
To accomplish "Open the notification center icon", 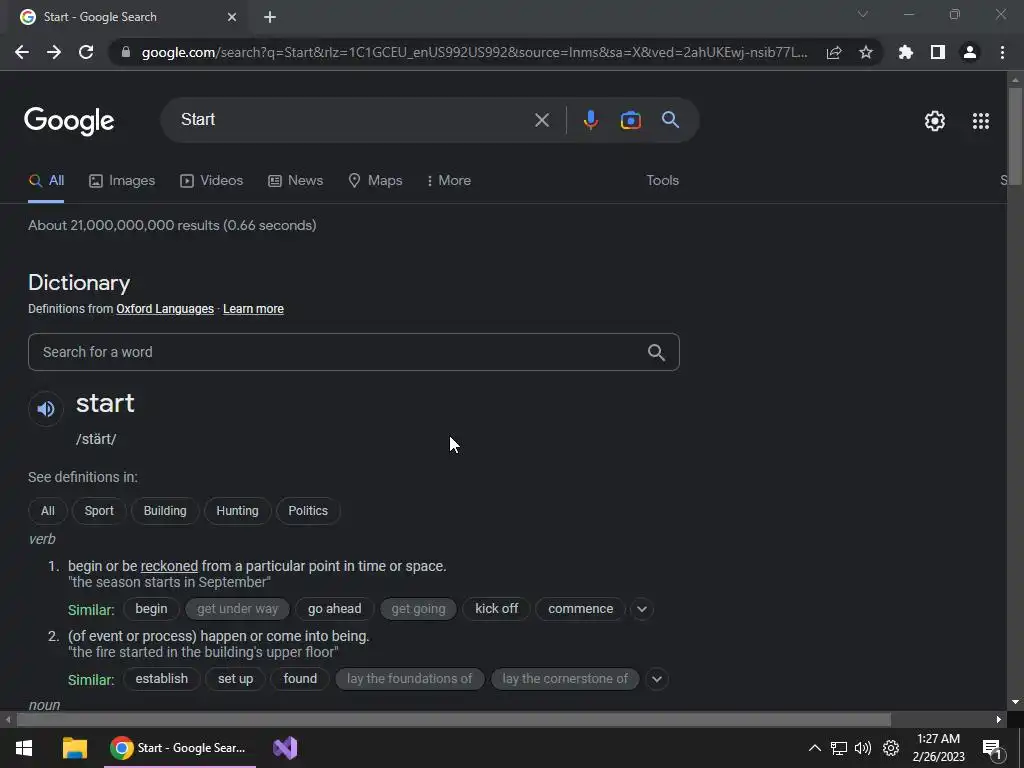I will pos(992,749).
